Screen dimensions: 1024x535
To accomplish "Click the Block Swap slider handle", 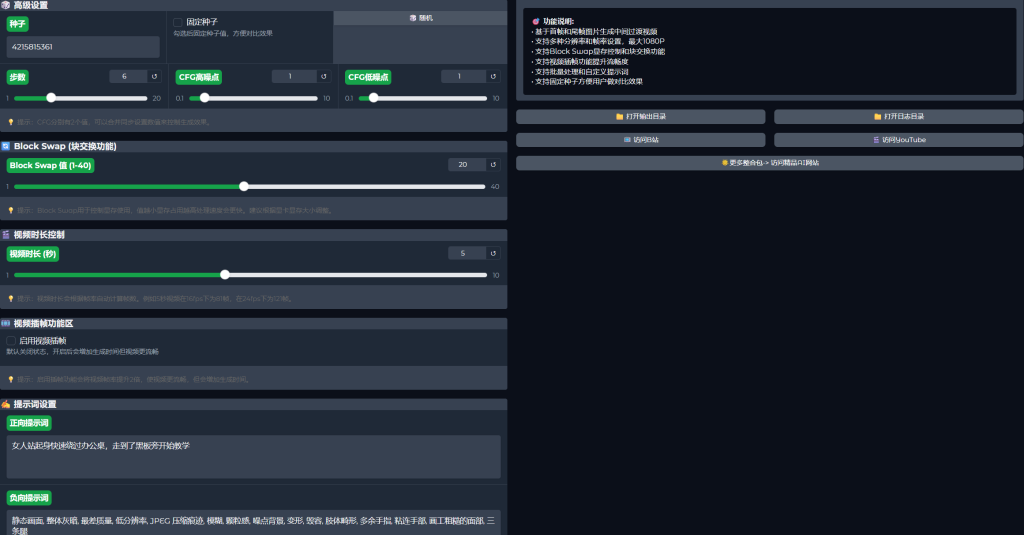I will coord(244,186).
